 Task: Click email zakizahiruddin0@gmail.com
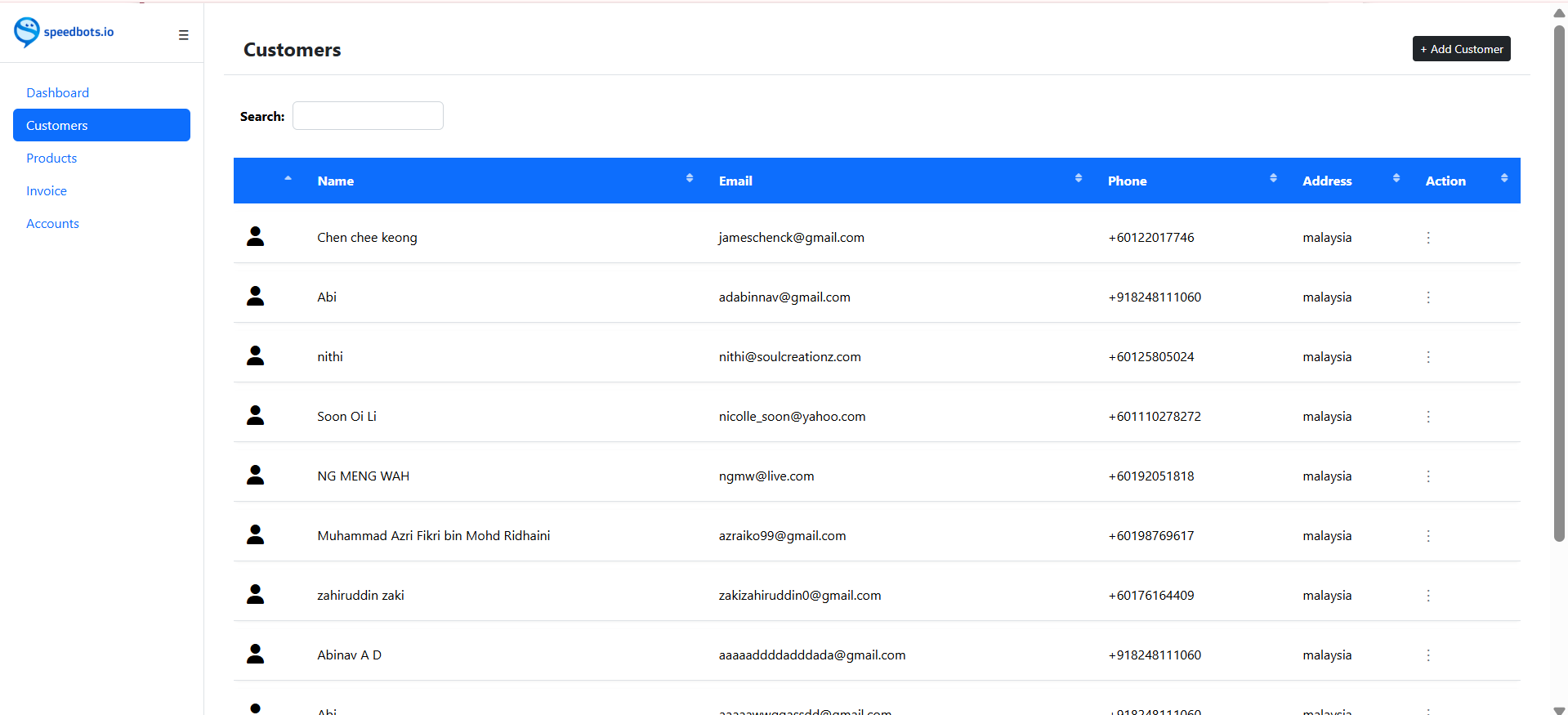(x=800, y=596)
